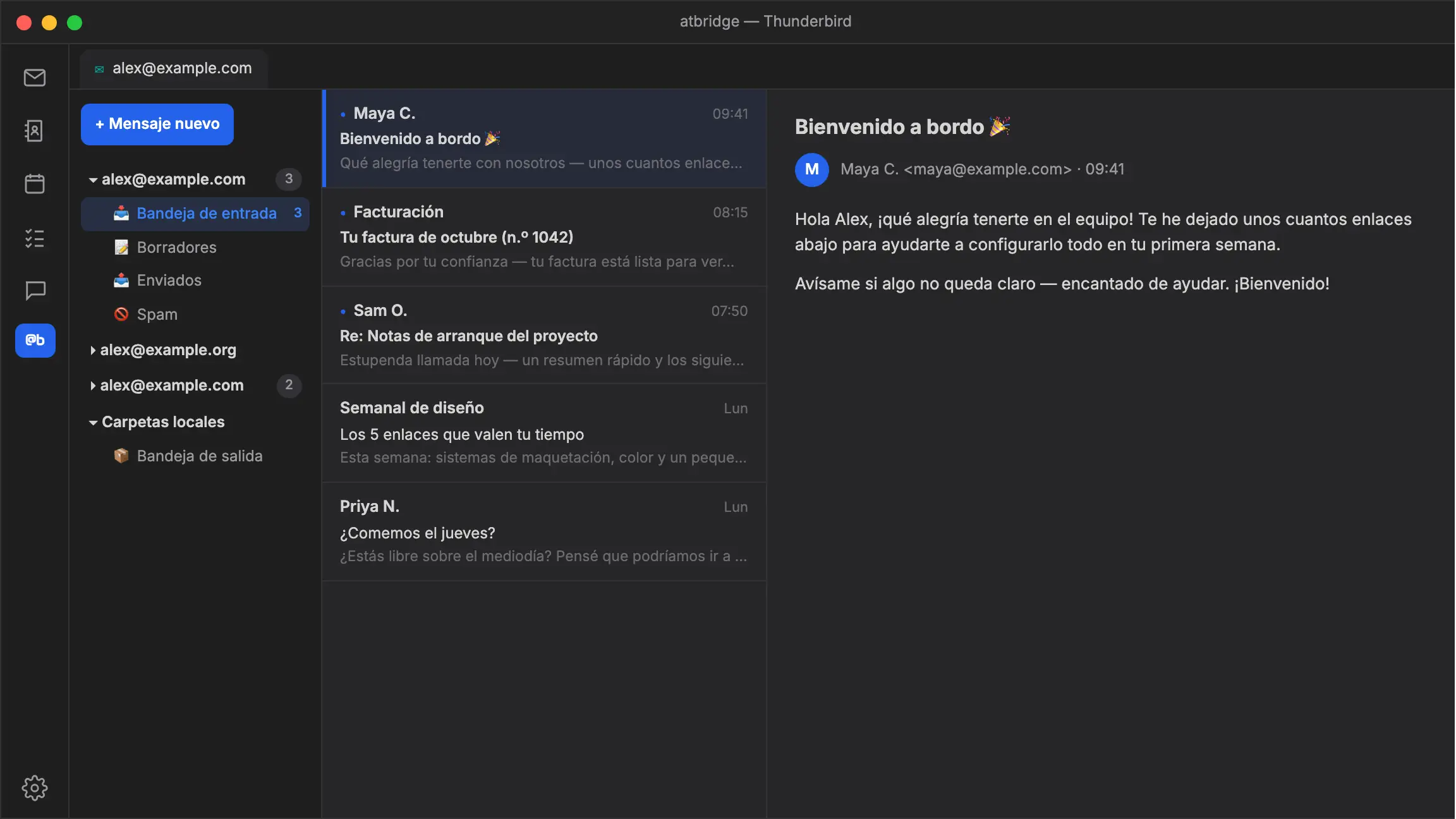This screenshot has height=819, width=1456.
Task: Click the unread dot next to Maya C.
Action: coord(343,114)
